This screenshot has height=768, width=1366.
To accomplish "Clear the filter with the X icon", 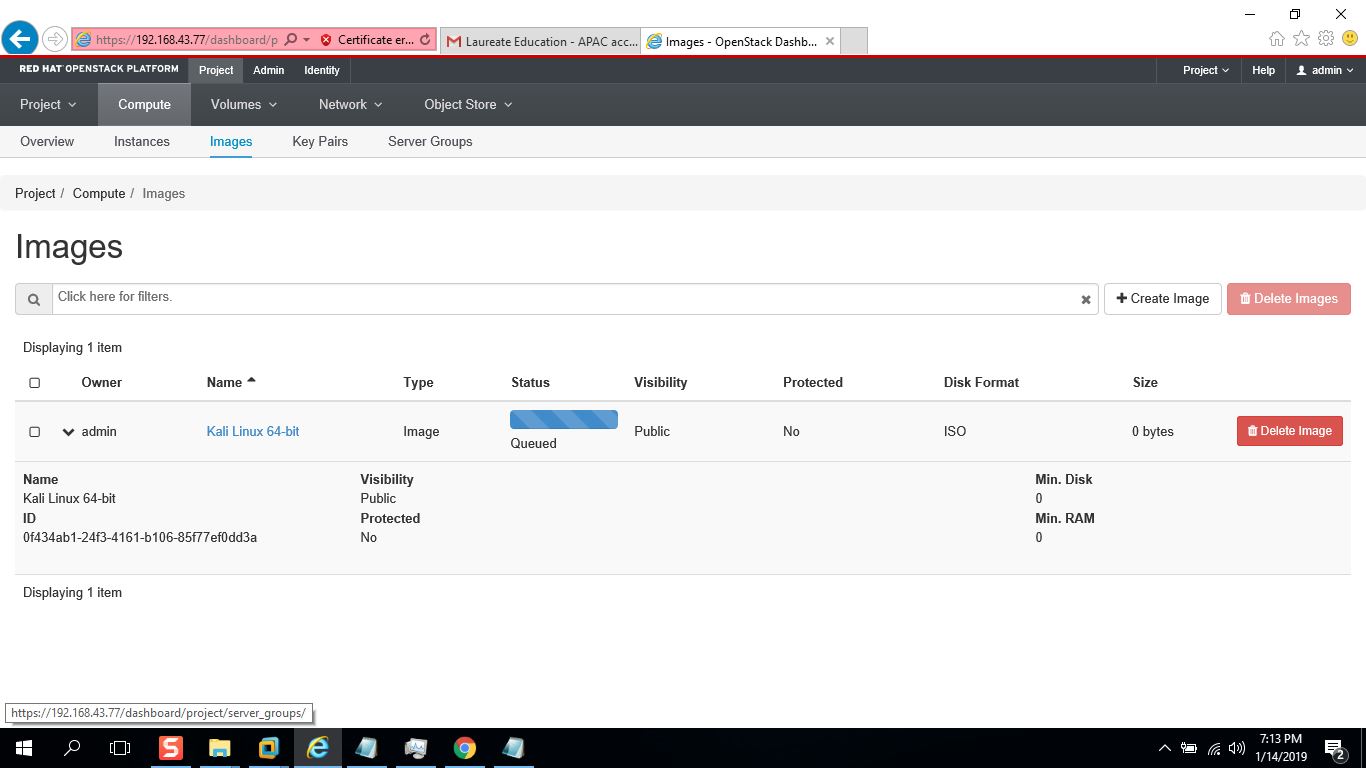I will pyautogui.click(x=1086, y=299).
